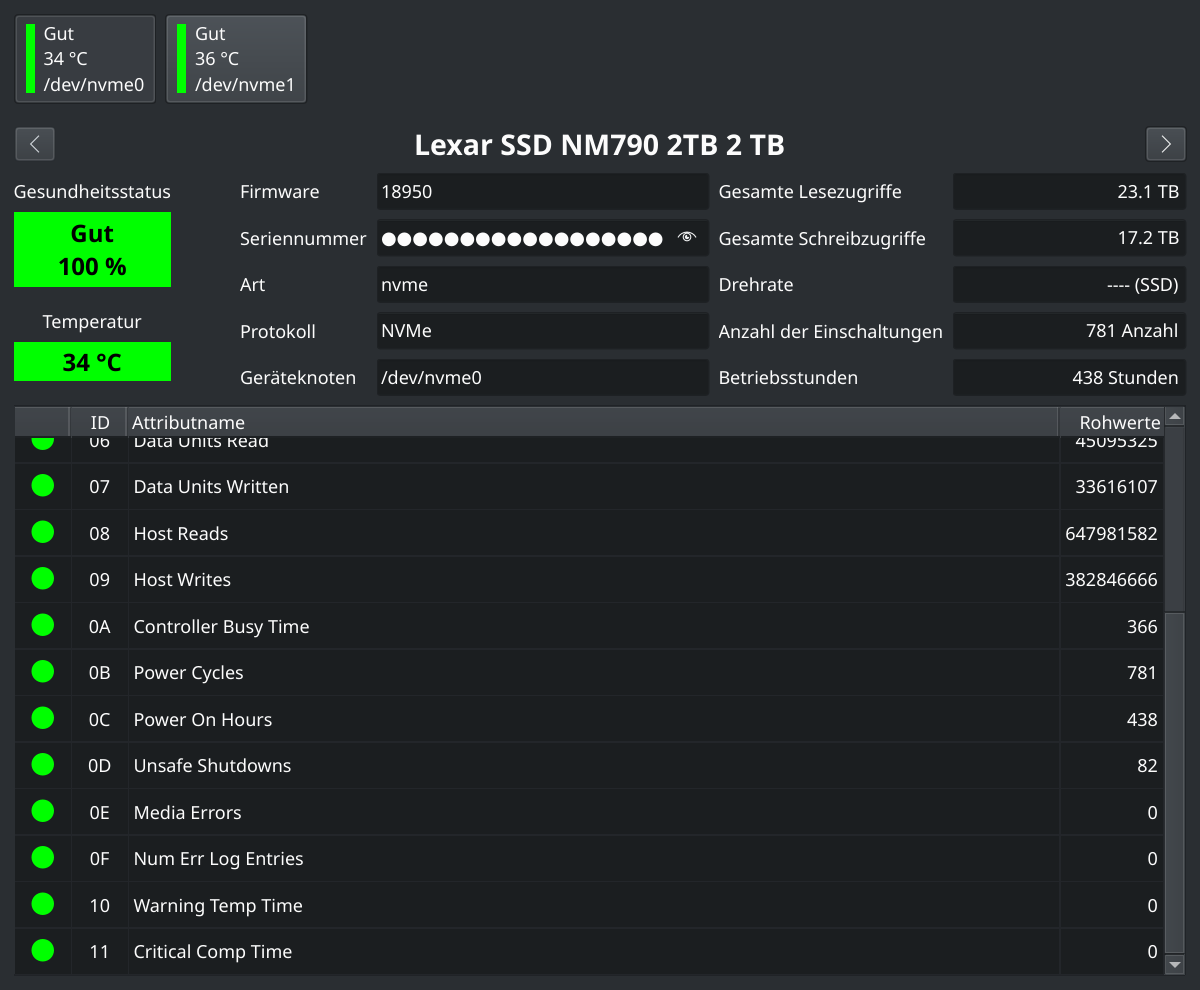Click the Lexar SSD NM790 2TB title
1200x990 pixels.
[599, 145]
